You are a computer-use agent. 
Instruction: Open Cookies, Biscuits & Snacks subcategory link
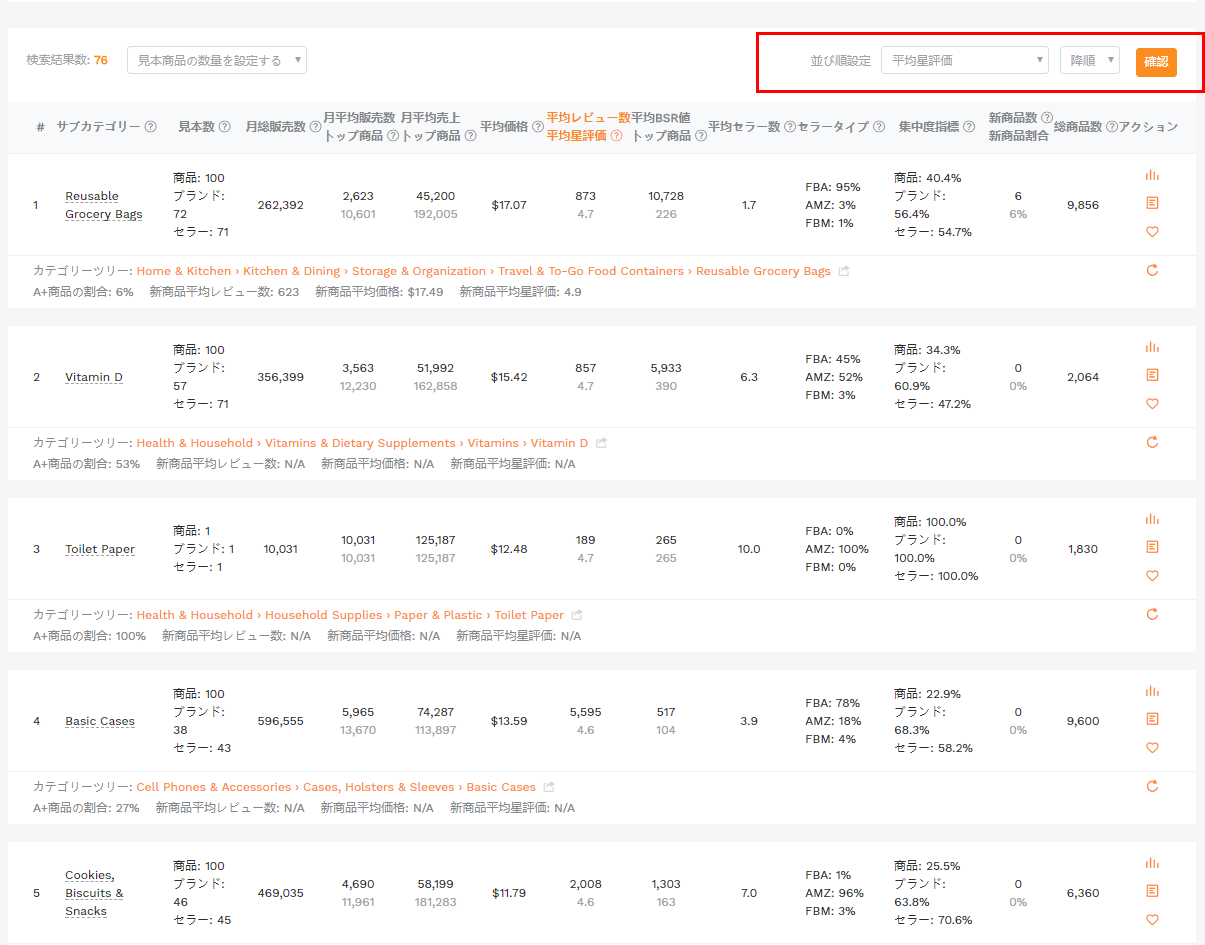[x=95, y=893]
